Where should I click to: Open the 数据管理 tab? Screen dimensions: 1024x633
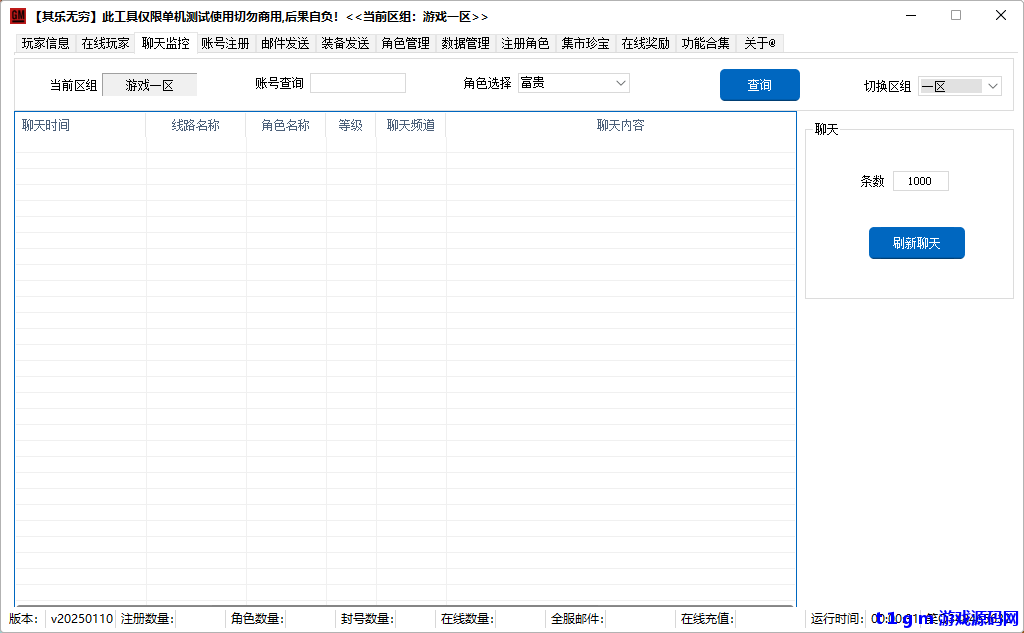point(465,44)
